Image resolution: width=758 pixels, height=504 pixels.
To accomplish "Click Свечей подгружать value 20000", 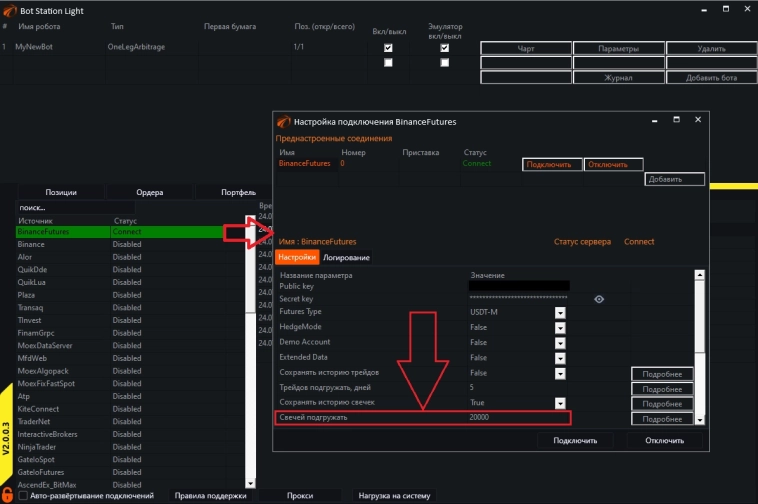I will [479, 417].
